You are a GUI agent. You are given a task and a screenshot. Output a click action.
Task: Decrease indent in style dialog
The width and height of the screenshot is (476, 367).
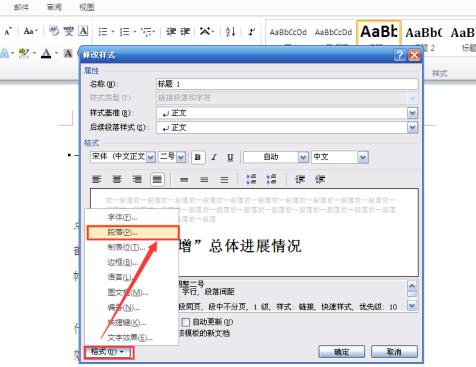[300, 179]
